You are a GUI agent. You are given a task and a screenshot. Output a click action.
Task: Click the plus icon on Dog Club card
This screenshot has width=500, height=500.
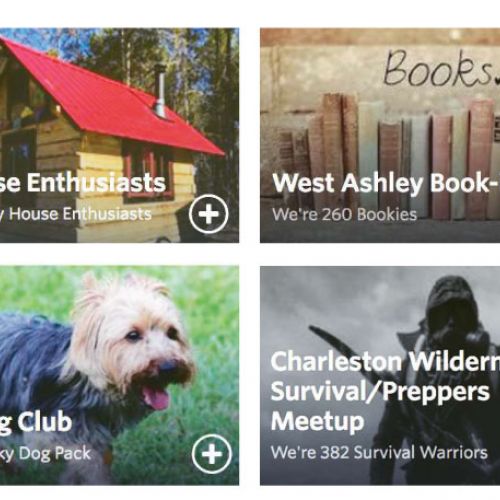tap(212, 454)
